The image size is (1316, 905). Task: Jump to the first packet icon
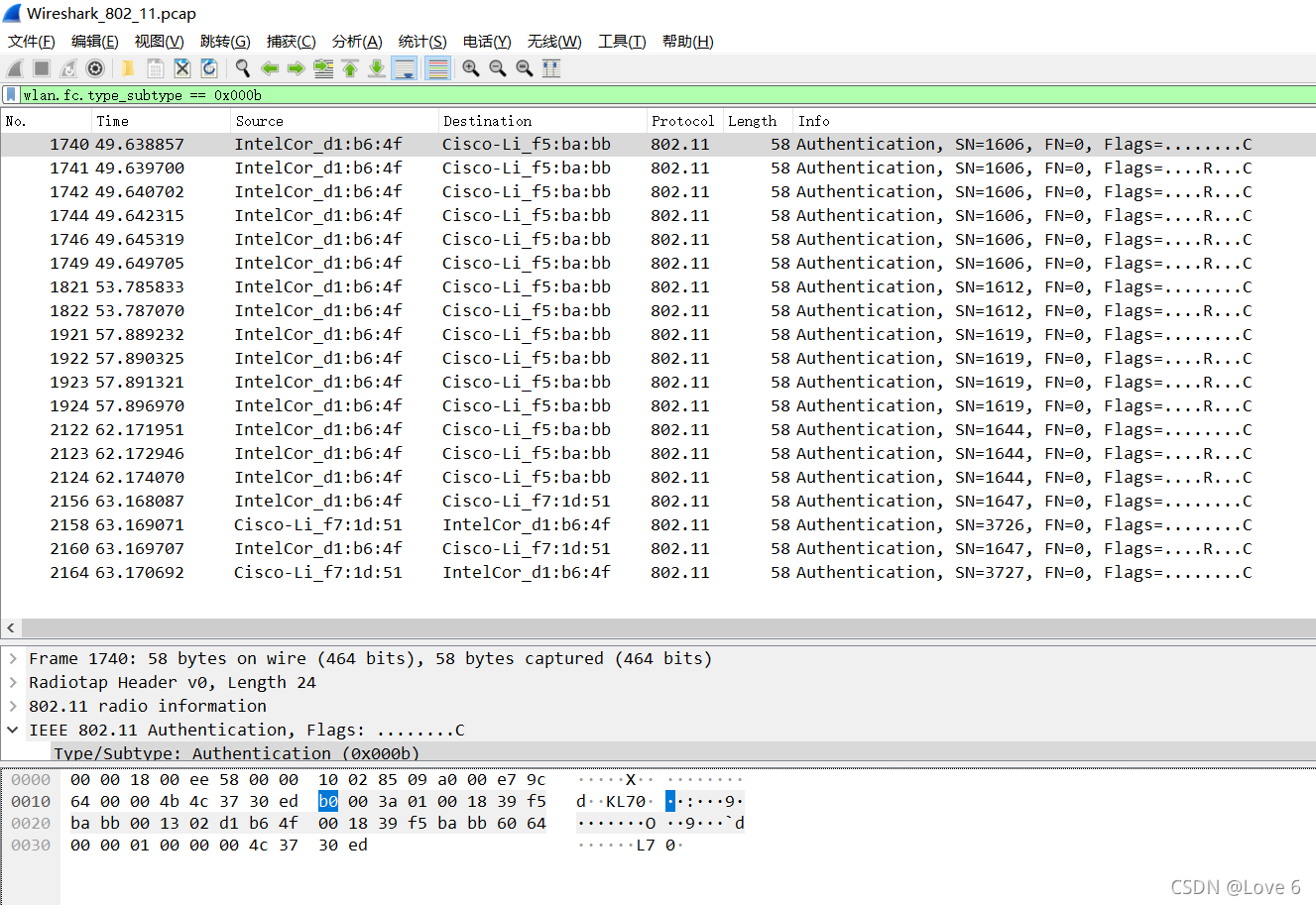click(x=350, y=68)
